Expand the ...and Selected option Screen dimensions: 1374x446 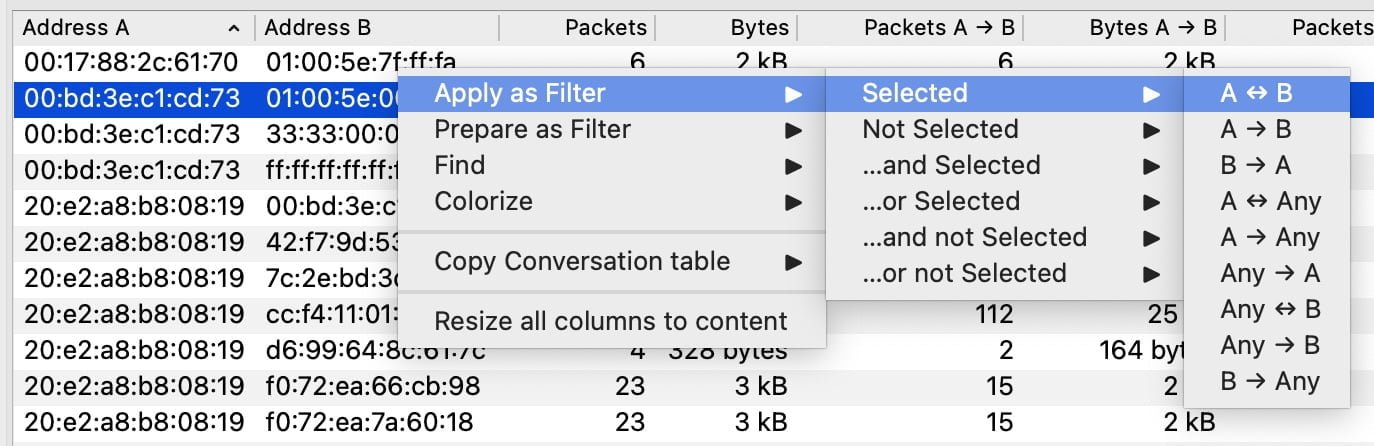[x=951, y=165]
